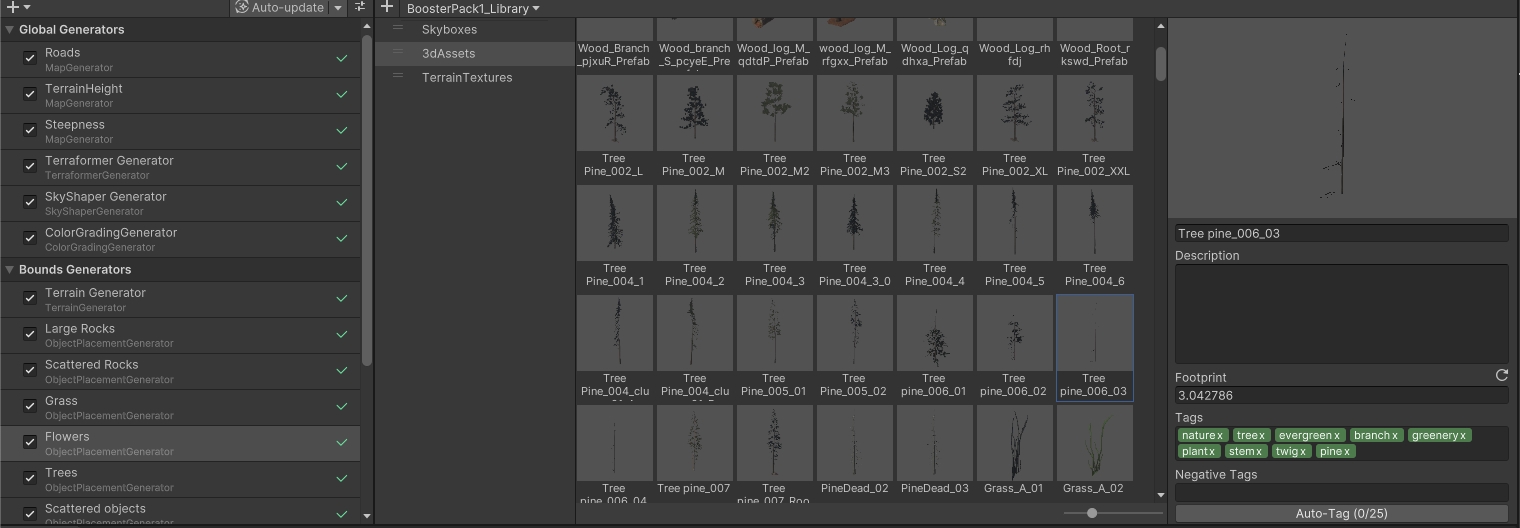This screenshot has width=1520, height=528.
Task: Adjust the thumbnail size slider
Action: click(x=1092, y=513)
